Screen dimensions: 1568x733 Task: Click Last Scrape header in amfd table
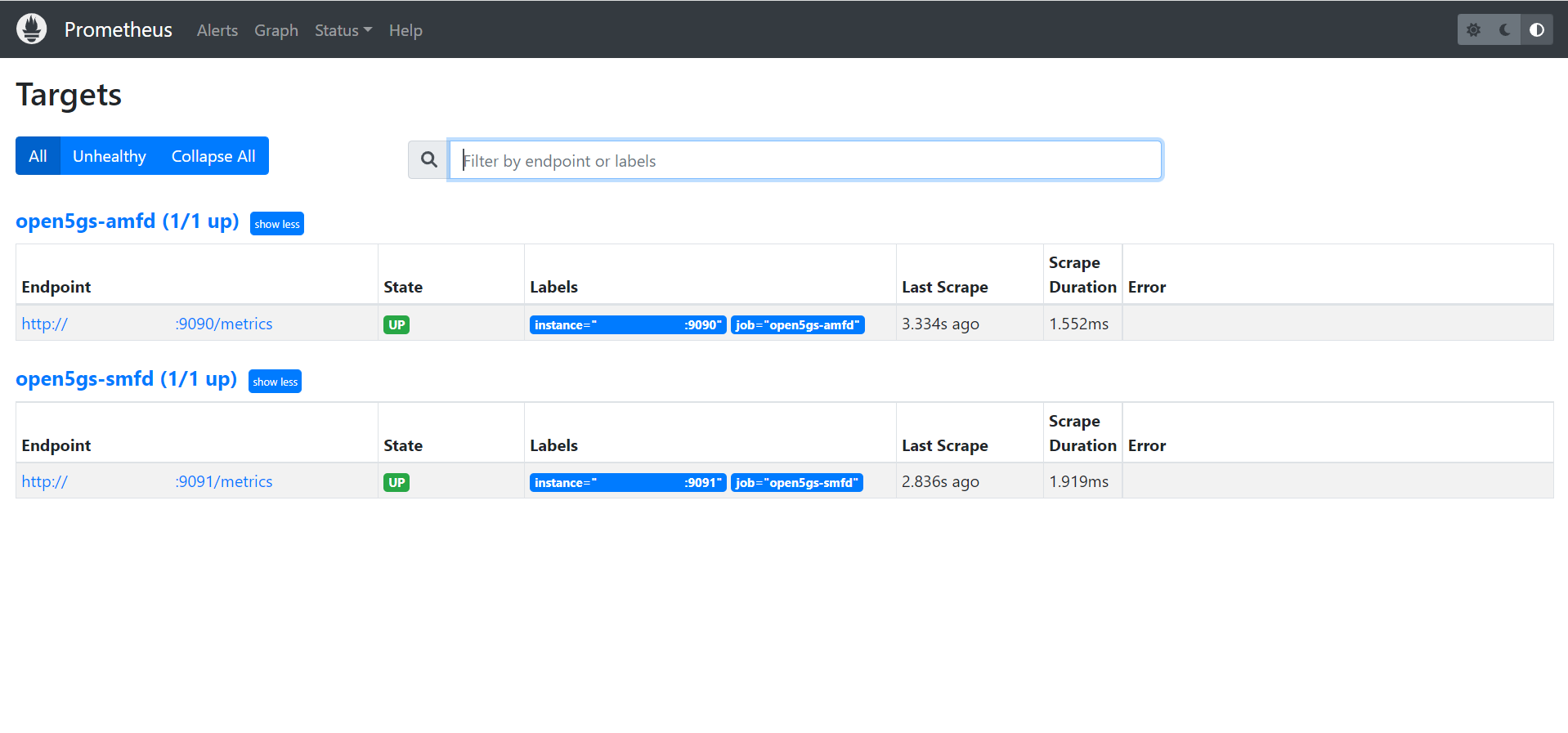(x=945, y=287)
